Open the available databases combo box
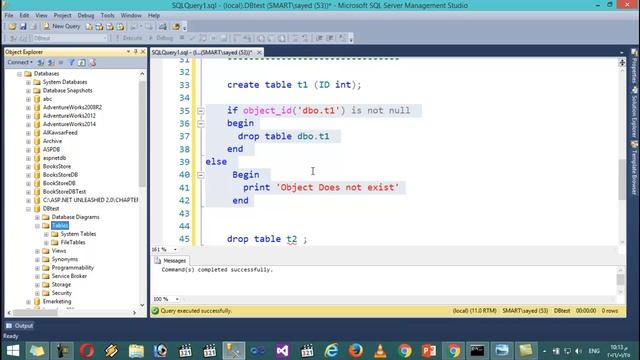Screen dimensions: 640x360 [70, 38]
